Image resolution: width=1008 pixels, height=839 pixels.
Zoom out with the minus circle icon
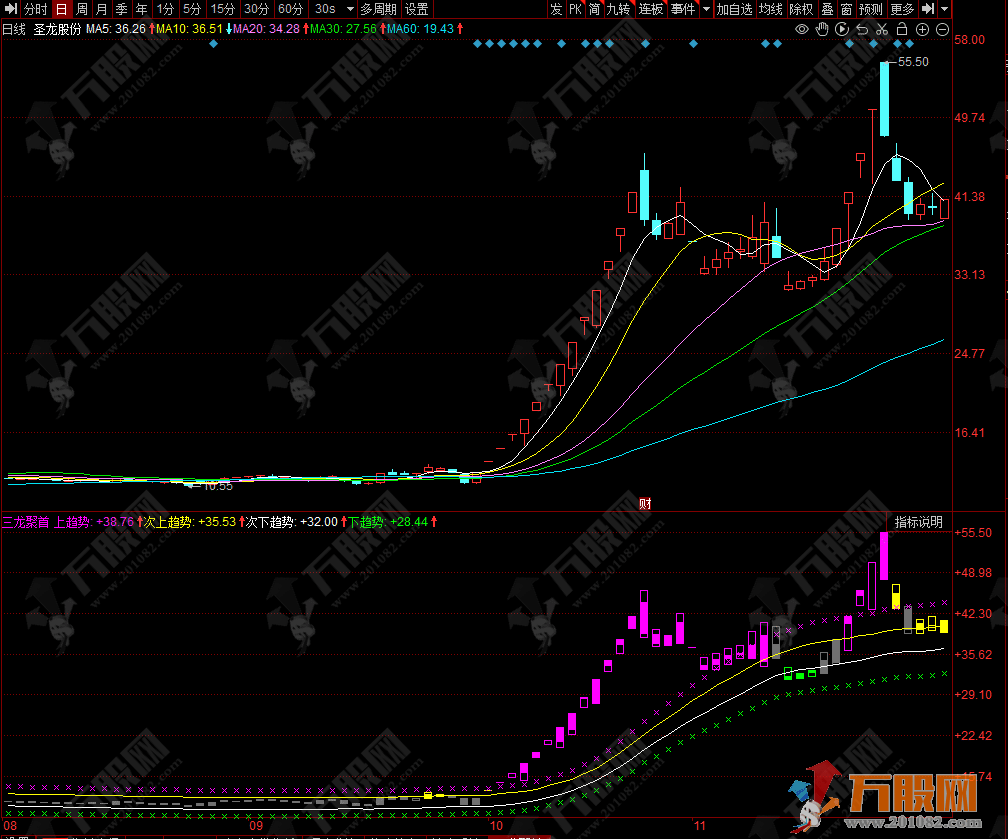click(x=942, y=30)
